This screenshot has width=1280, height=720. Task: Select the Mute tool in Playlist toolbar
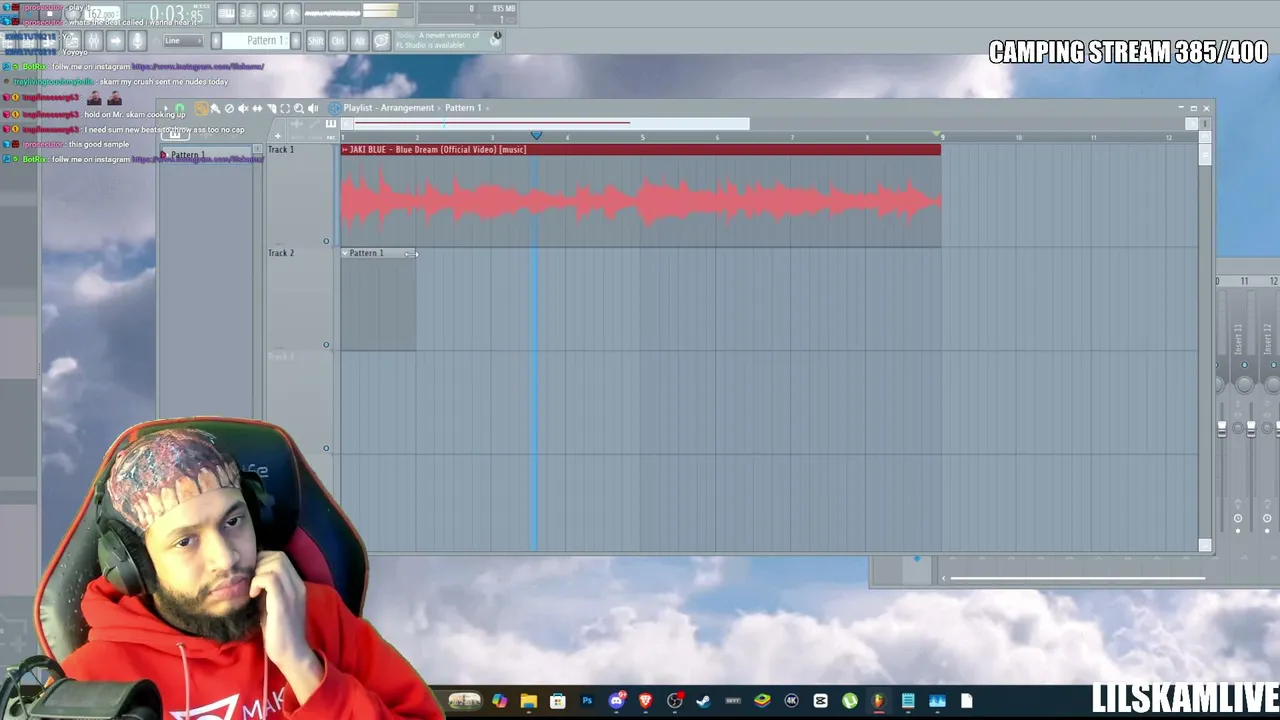pyautogui.click(x=243, y=108)
